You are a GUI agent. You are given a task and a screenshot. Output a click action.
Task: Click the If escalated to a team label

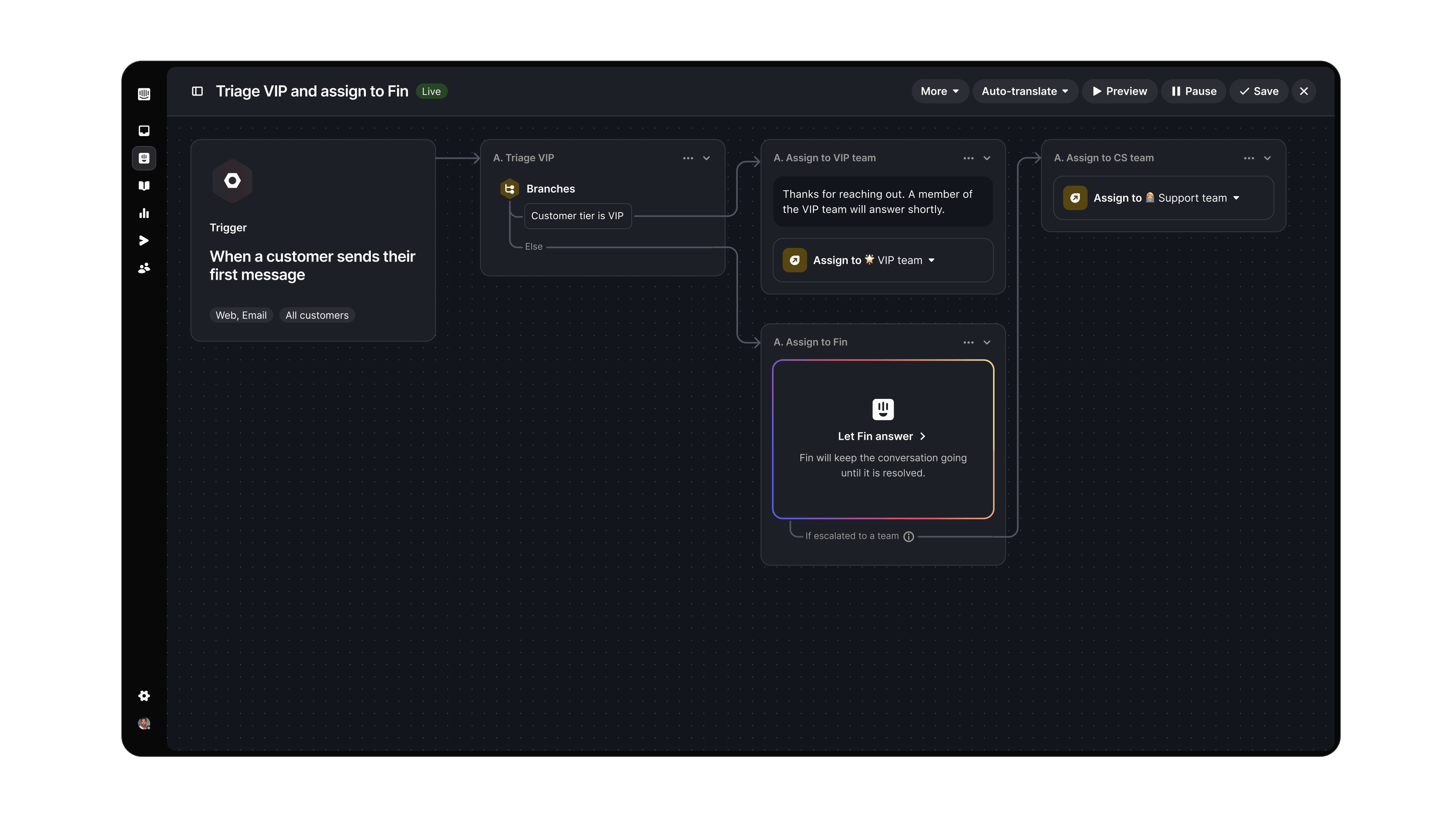852,536
